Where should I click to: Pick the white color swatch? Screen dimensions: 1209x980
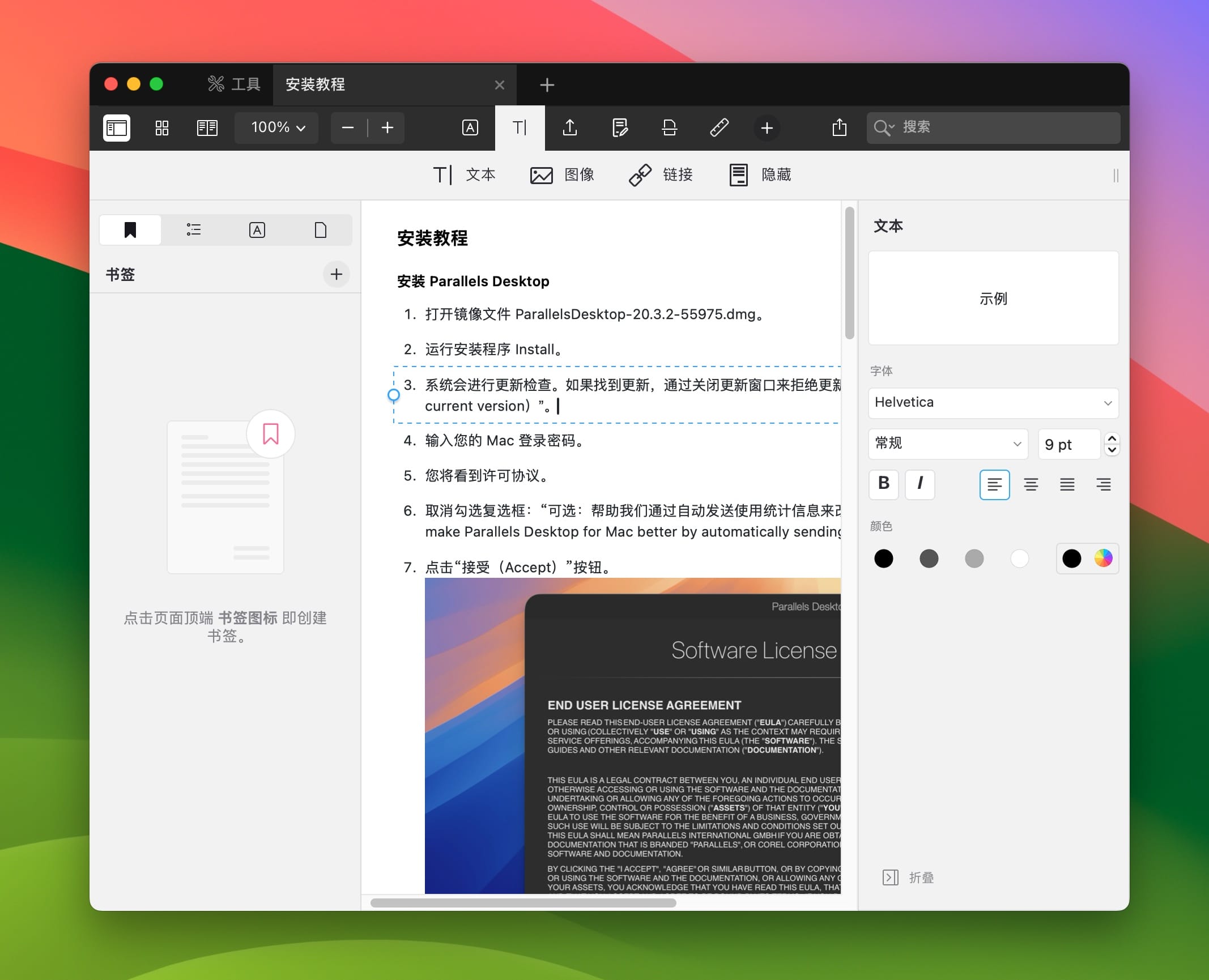[x=1020, y=559]
